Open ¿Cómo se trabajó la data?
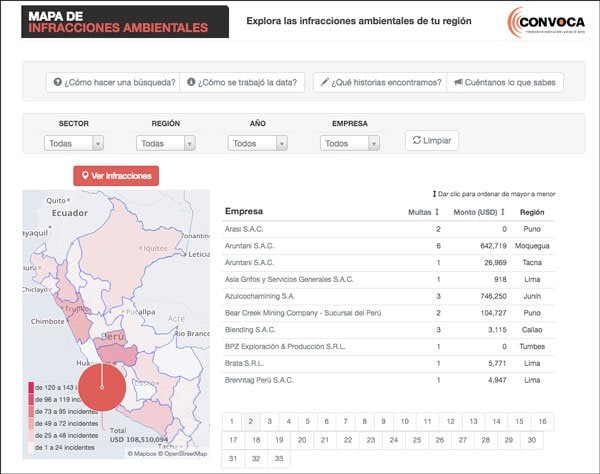The height and width of the screenshot is (474, 600). (242, 82)
